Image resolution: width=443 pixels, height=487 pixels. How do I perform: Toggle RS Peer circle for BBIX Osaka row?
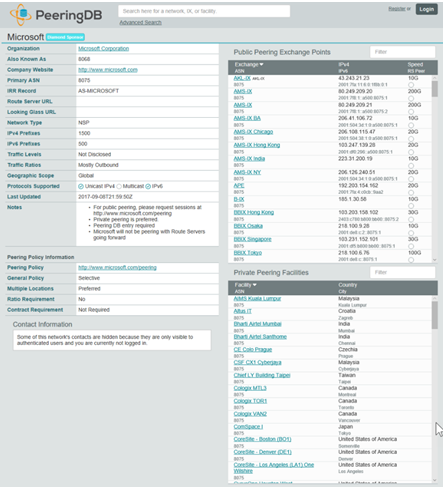coord(411,233)
